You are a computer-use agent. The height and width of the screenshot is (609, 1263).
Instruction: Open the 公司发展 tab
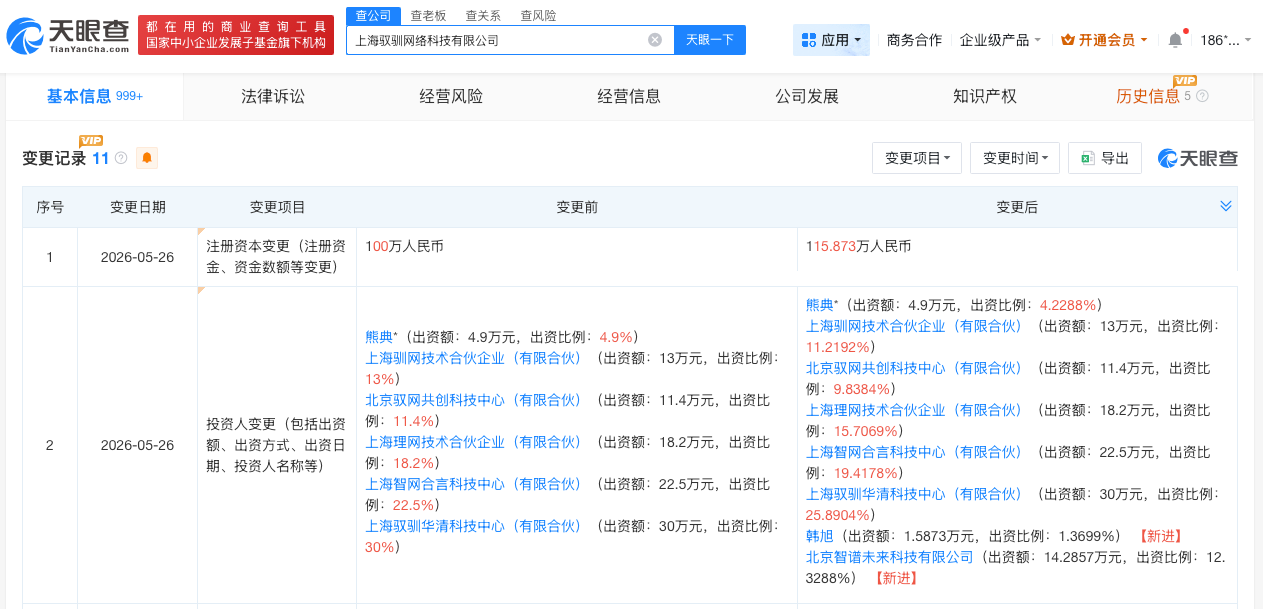807,96
